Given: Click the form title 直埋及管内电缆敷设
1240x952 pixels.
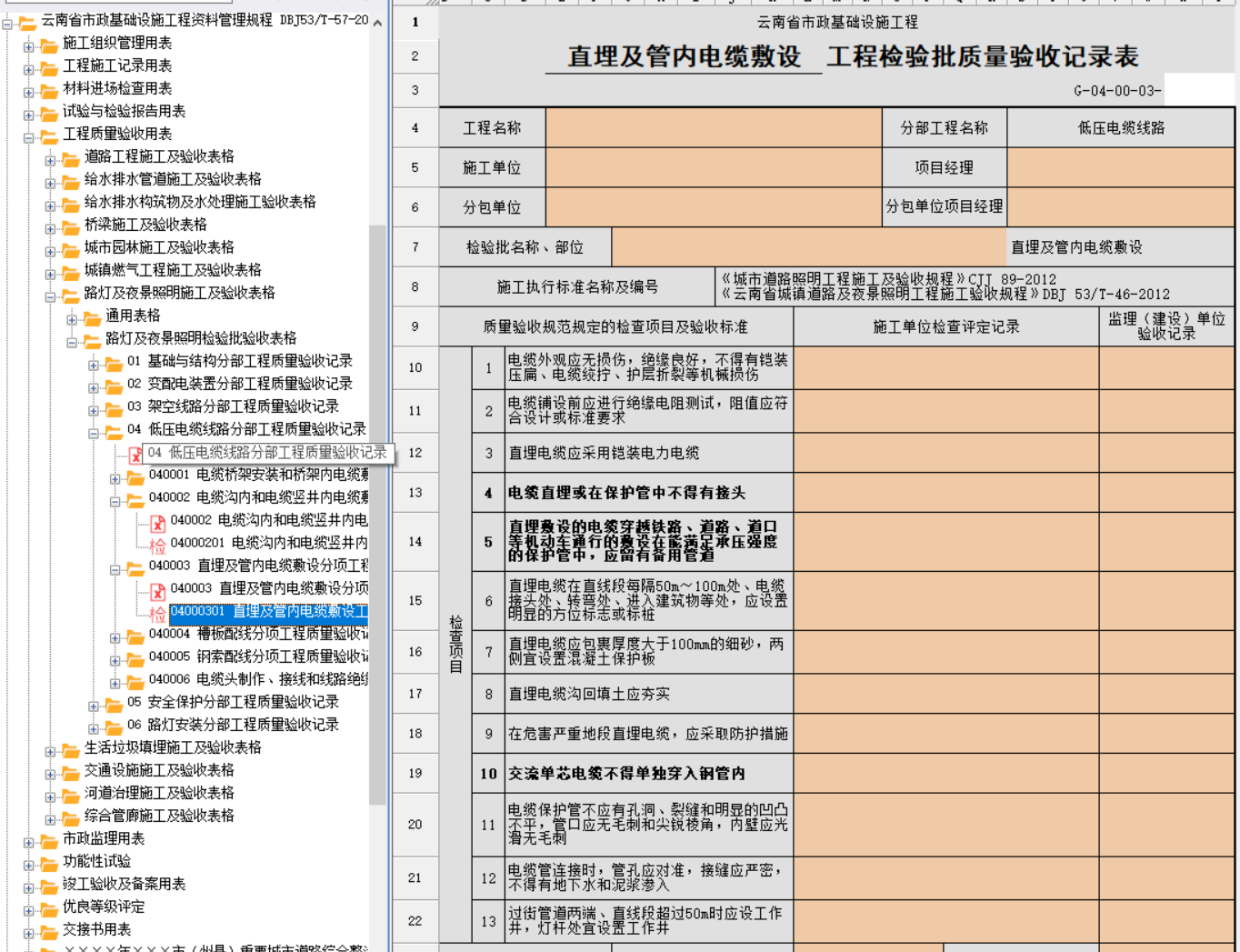Looking at the screenshot, I should (x=685, y=56).
